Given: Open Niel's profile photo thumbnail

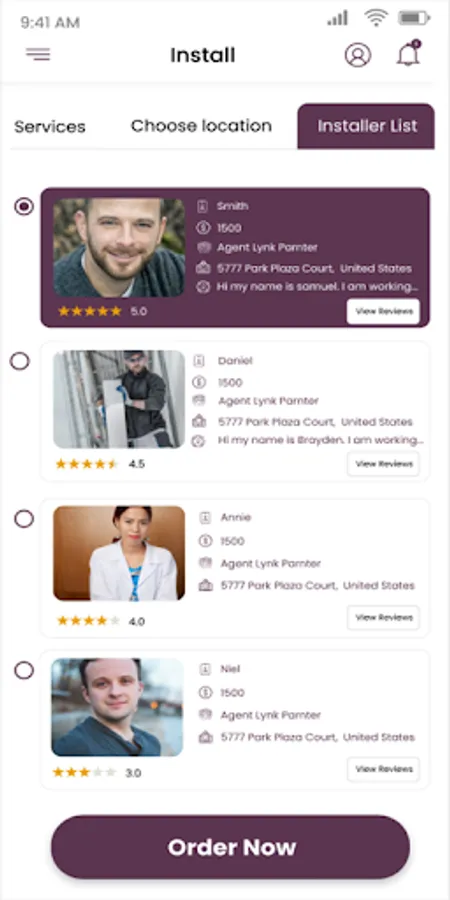Looking at the screenshot, I should coord(117,707).
